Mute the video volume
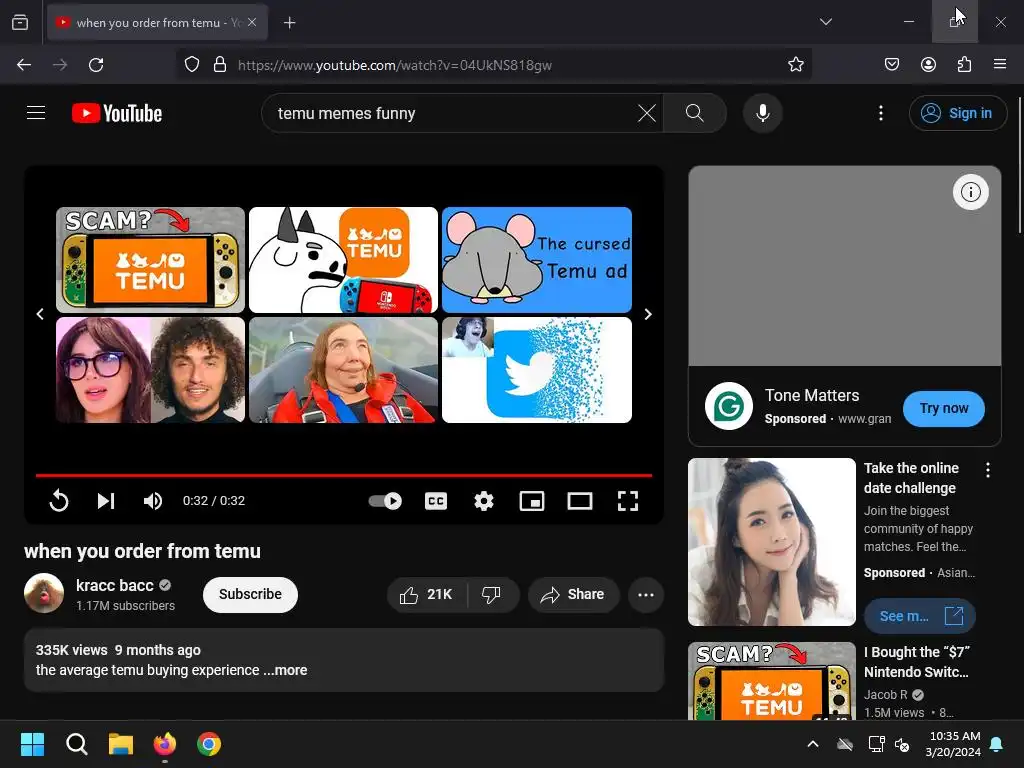Viewport: 1024px width, 768px height. point(153,501)
